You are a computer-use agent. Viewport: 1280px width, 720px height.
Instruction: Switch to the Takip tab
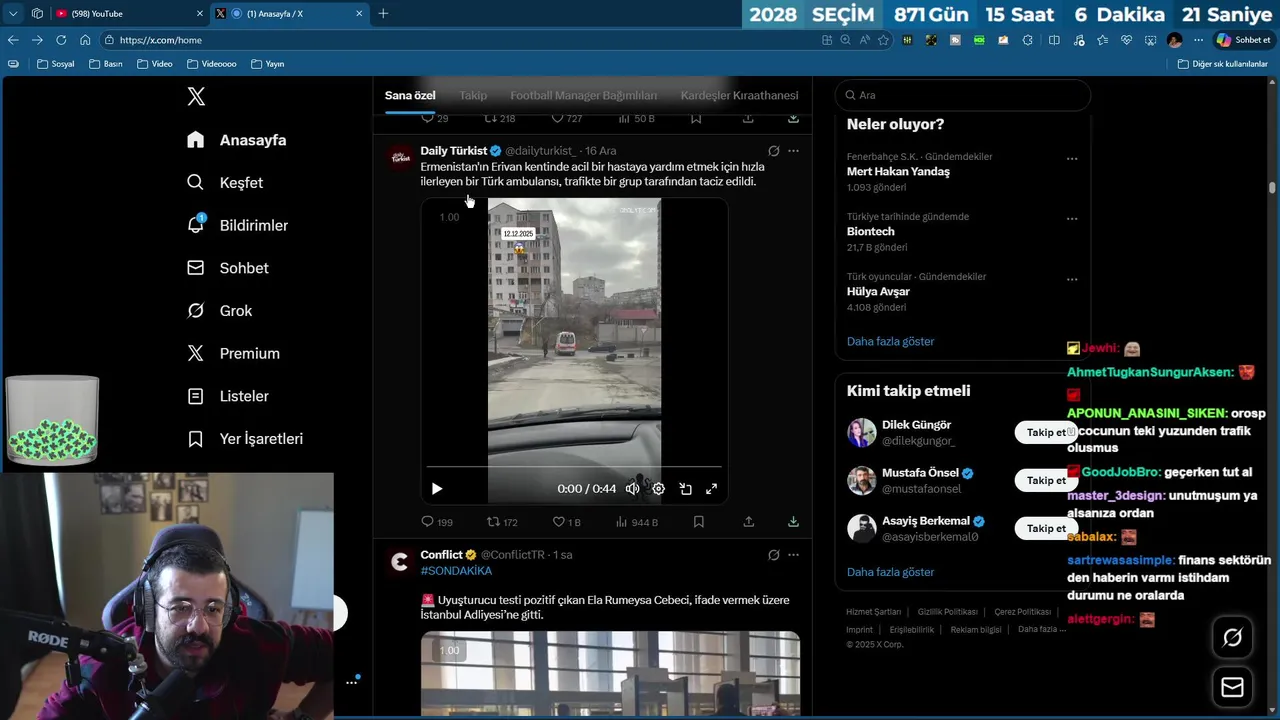tap(473, 95)
